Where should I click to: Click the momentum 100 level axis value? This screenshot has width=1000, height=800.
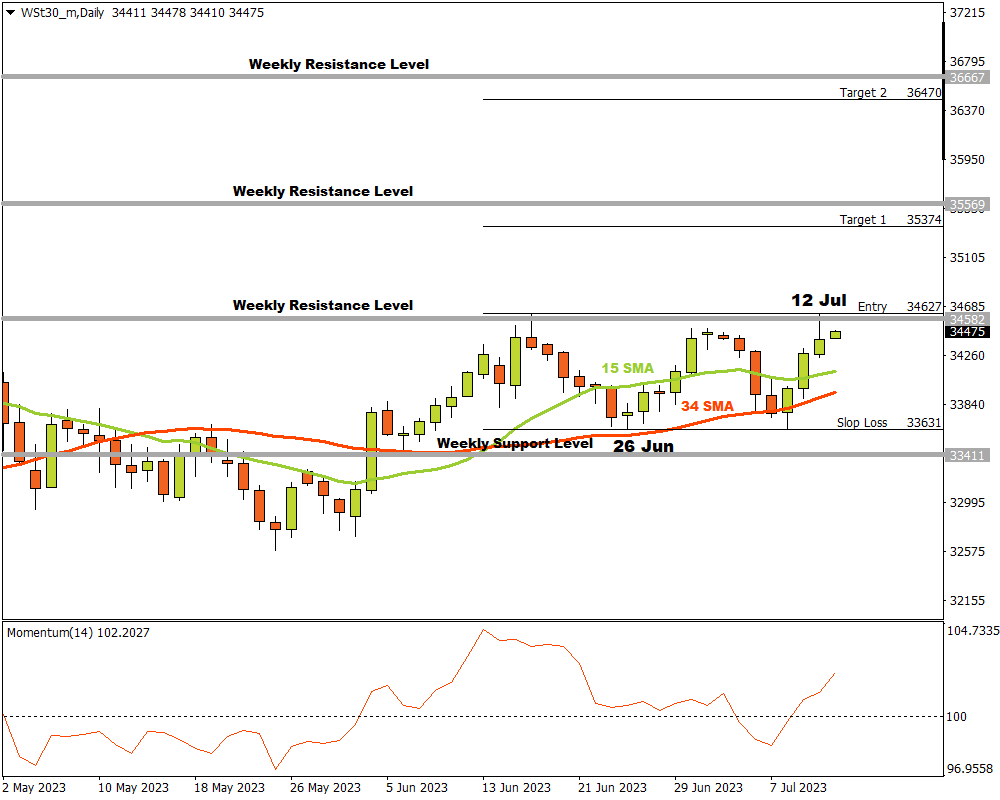click(959, 717)
